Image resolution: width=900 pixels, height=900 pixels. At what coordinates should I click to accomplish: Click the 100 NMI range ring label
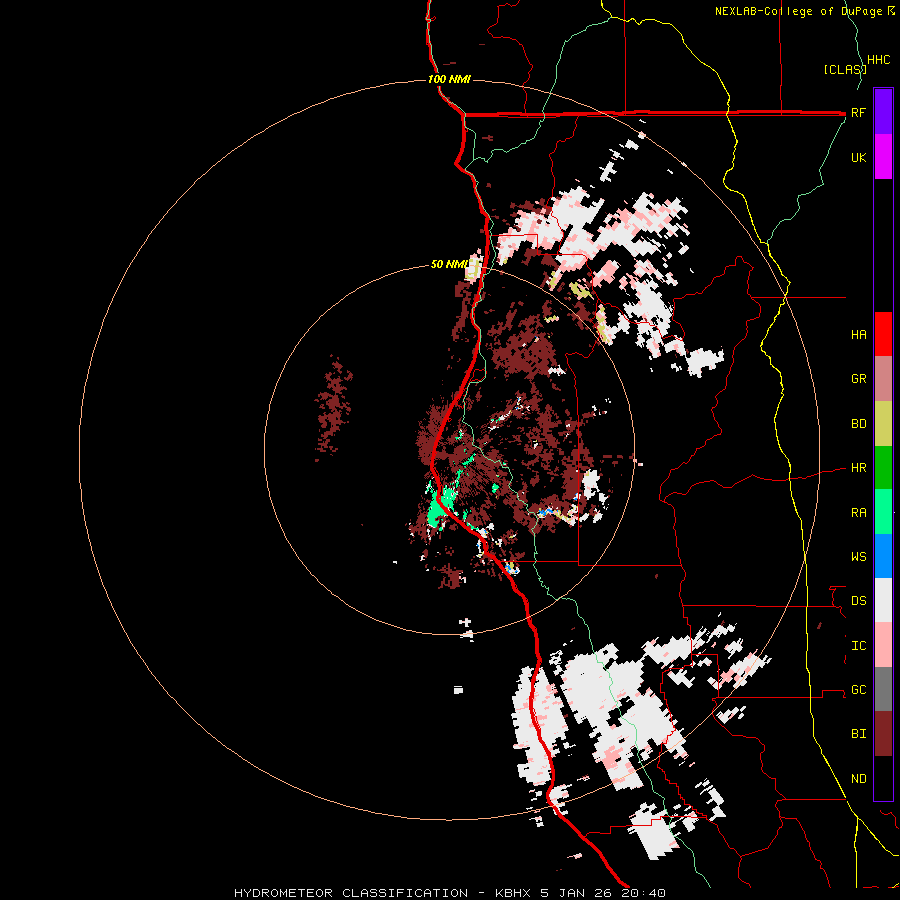[x=449, y=79]
